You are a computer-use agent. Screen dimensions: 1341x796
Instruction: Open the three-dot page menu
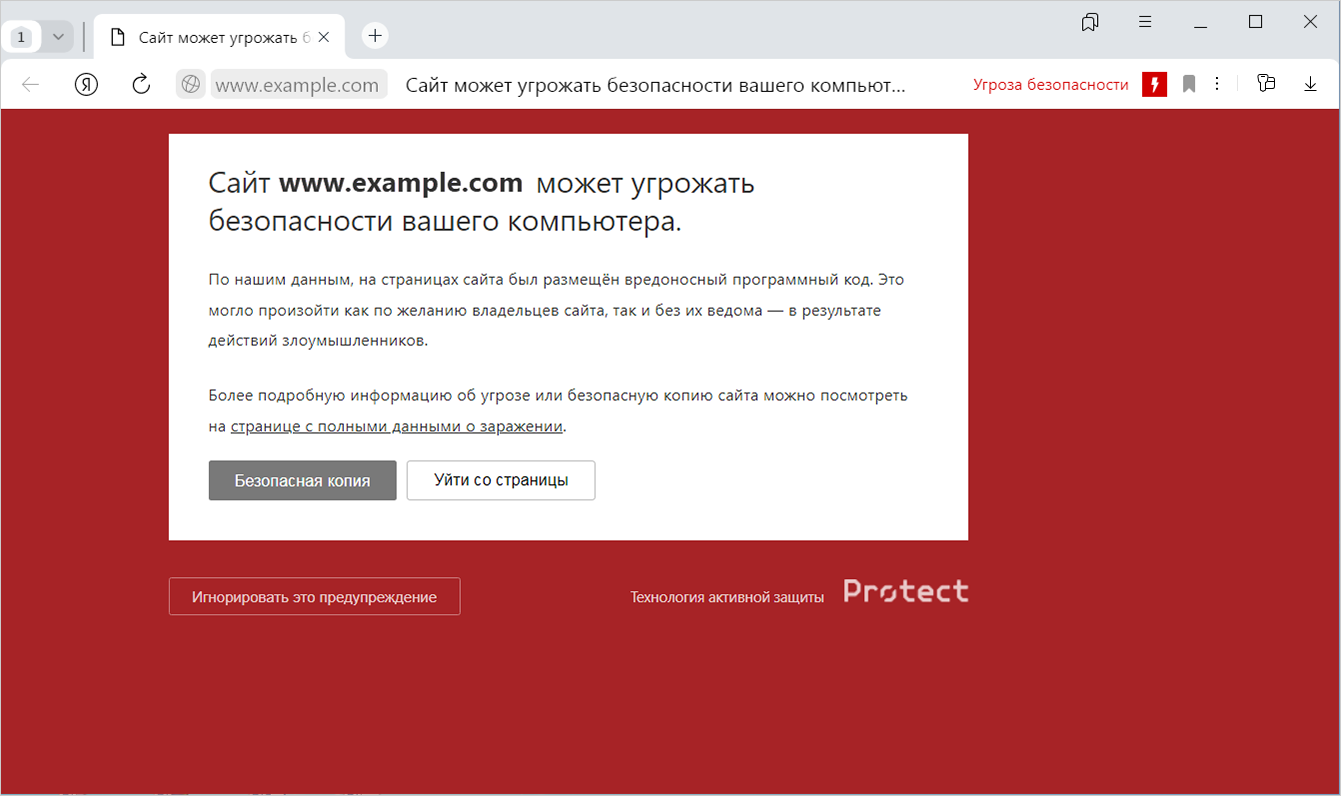tap(1216, 85)
